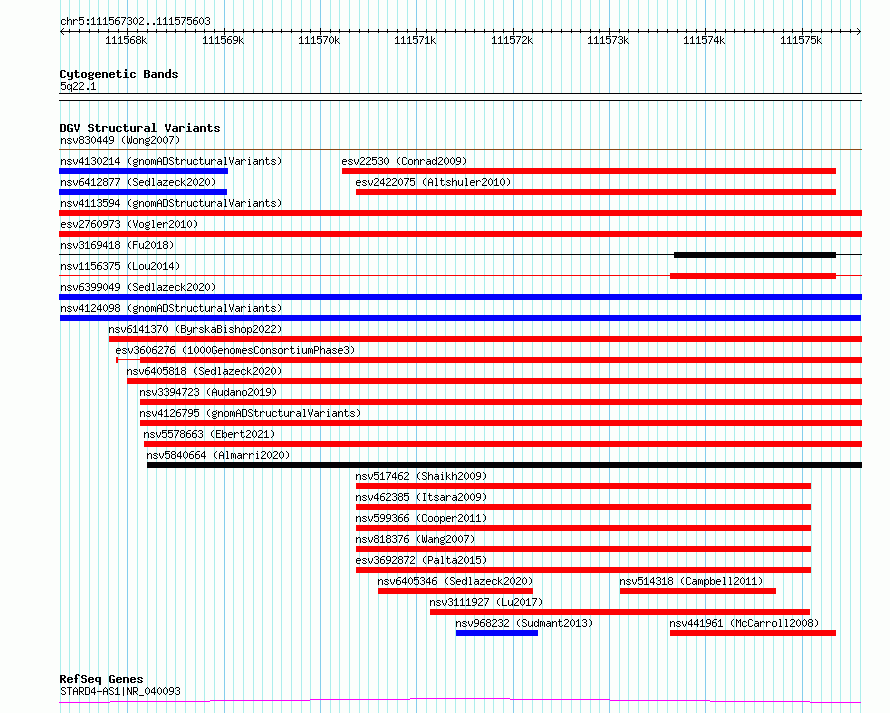Click the red nsv1156375 variant bar
The width and height of the screenshot is (890, 713).
pos(753,276)
